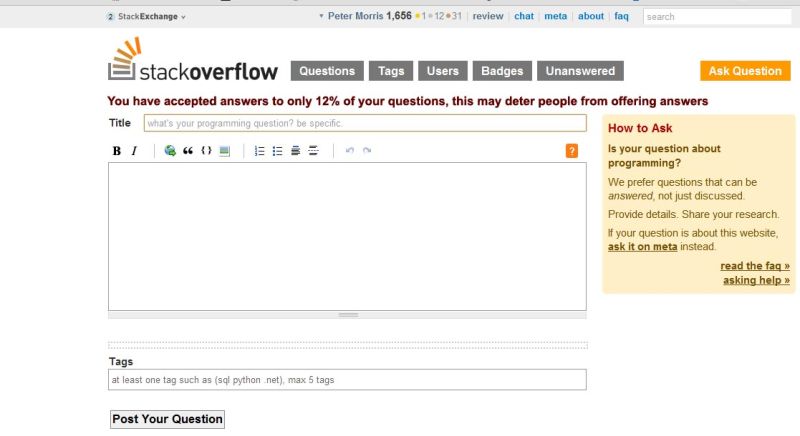Click into the question body editor
Image resolution: width=800 pixels, height=436 pixels.
click(x=347, y=236)
